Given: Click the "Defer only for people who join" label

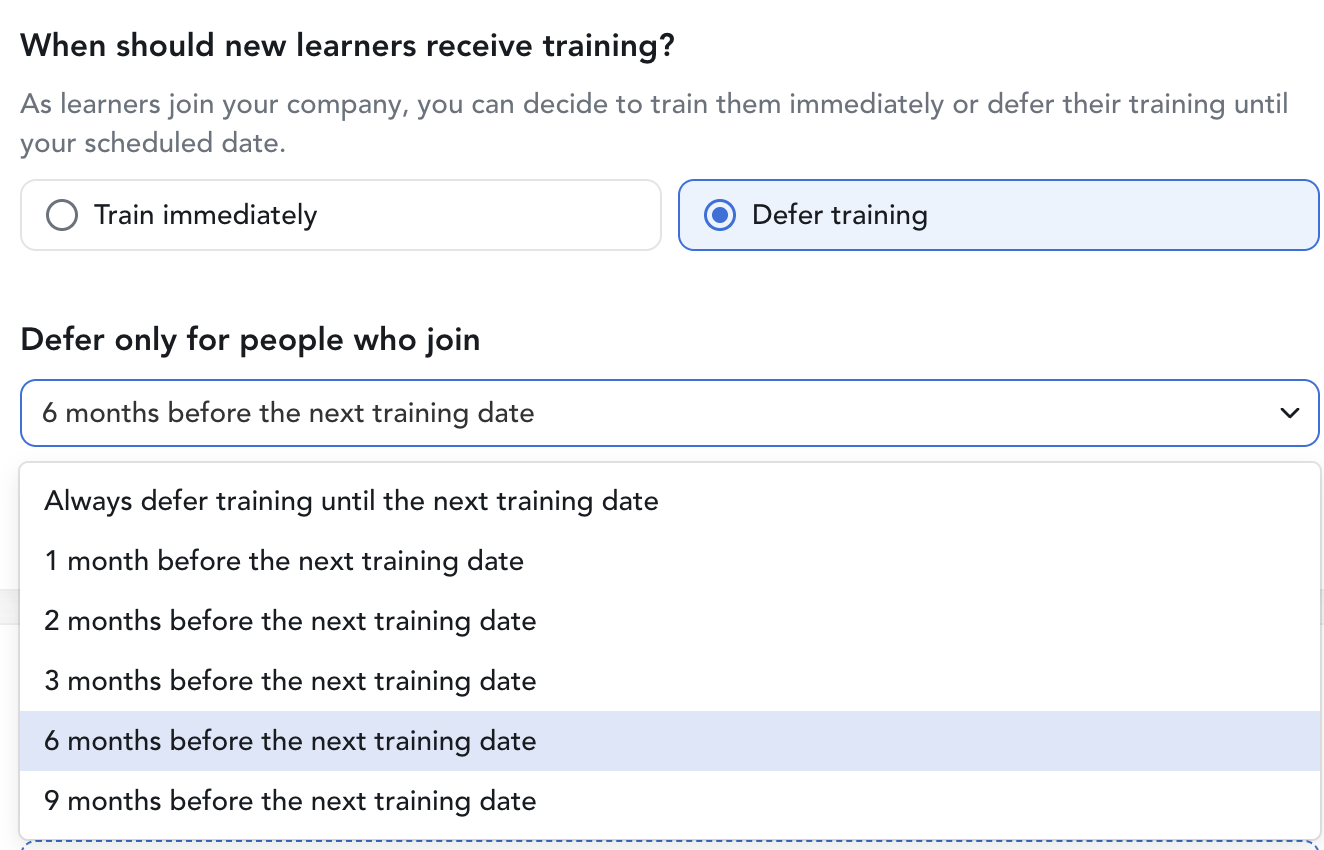Looking at the screenshot, I should click(x=250, y=340).
